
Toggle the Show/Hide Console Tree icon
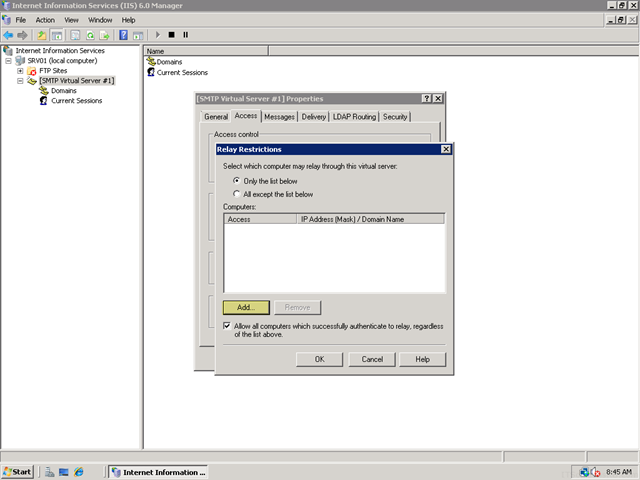[x=57, y=36]
